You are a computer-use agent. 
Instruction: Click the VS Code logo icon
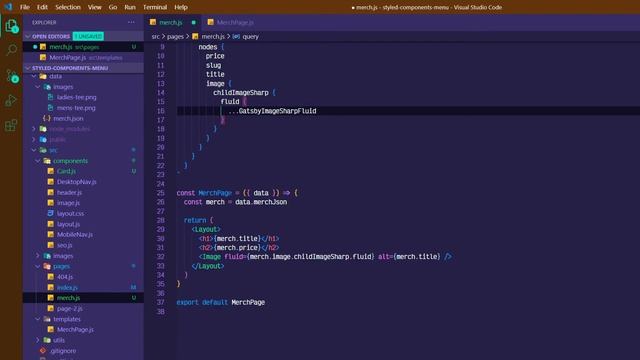(8, 7)
